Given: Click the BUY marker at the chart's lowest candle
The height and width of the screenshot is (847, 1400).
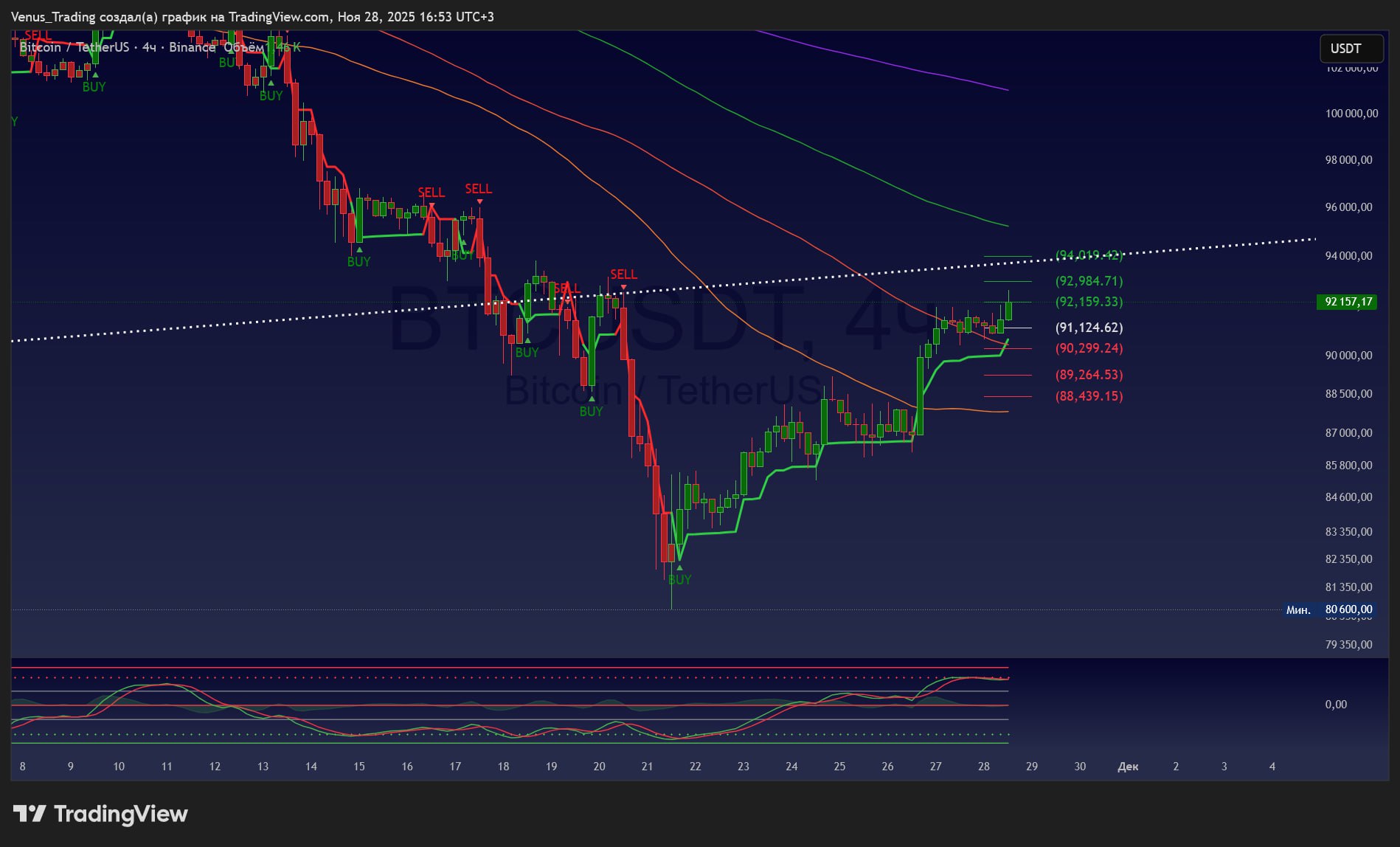Looking at the screenshot, I should [679, 578].
